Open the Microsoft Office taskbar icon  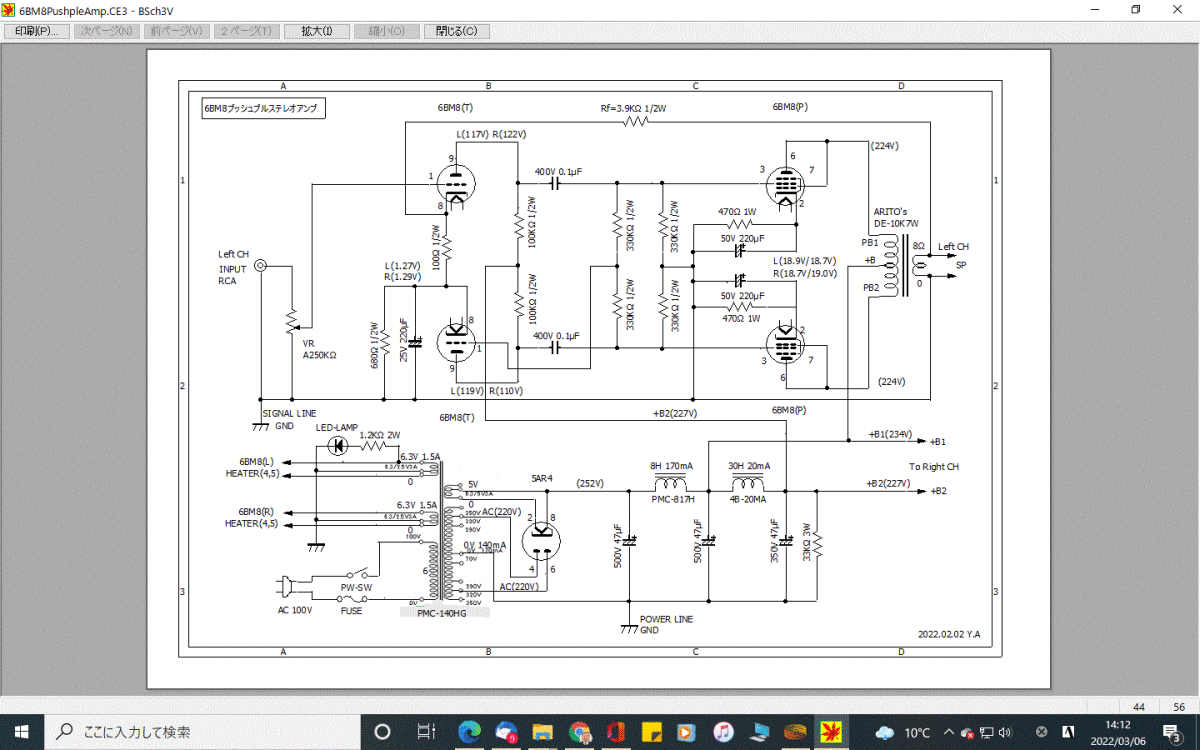616,732
